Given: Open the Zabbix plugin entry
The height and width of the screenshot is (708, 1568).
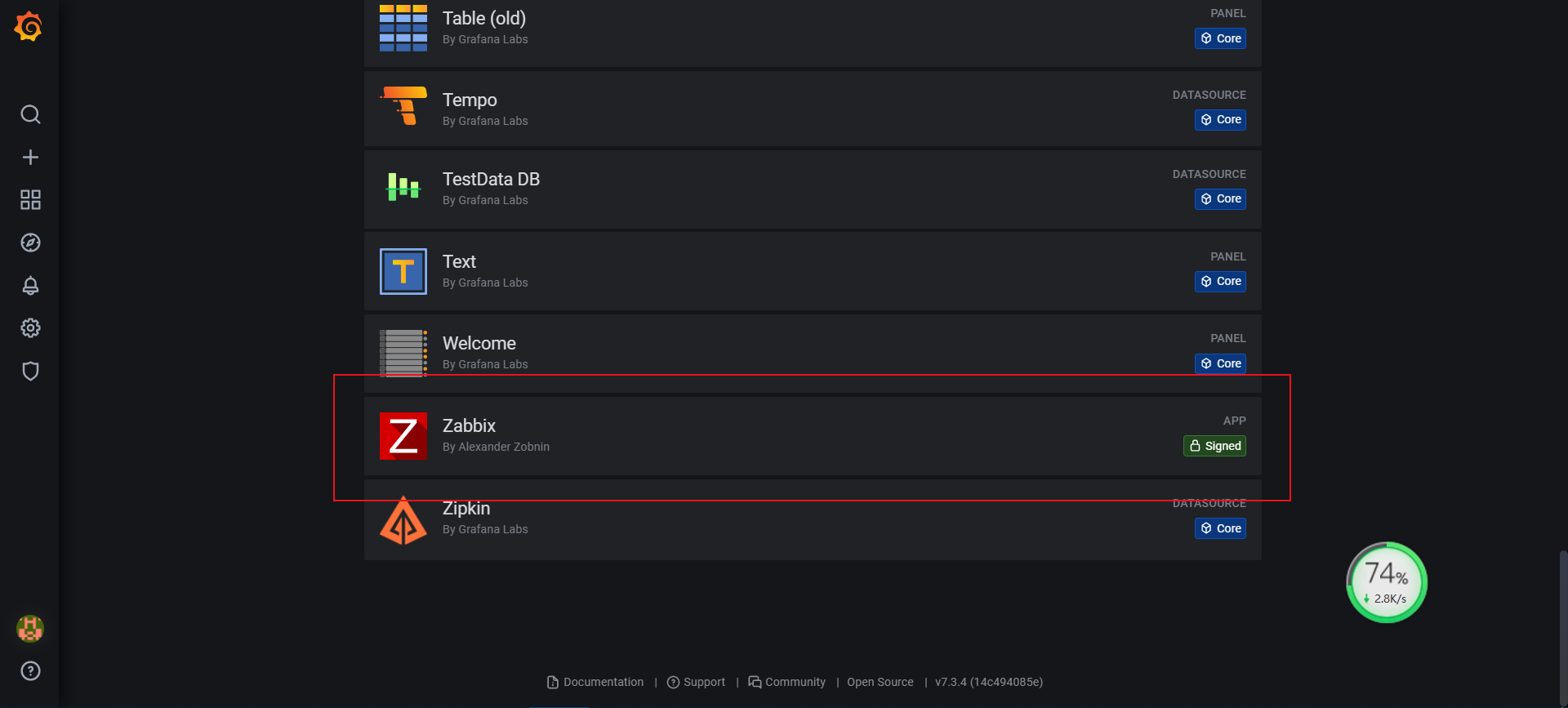Looking at the screenshot, I should (469, 426).
